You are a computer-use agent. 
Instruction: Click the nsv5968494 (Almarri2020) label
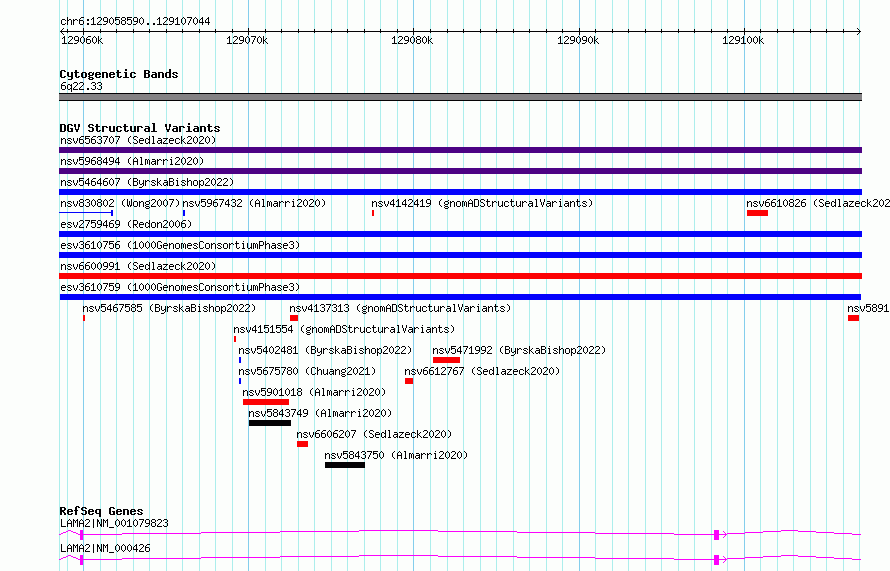tap(132, 161)
